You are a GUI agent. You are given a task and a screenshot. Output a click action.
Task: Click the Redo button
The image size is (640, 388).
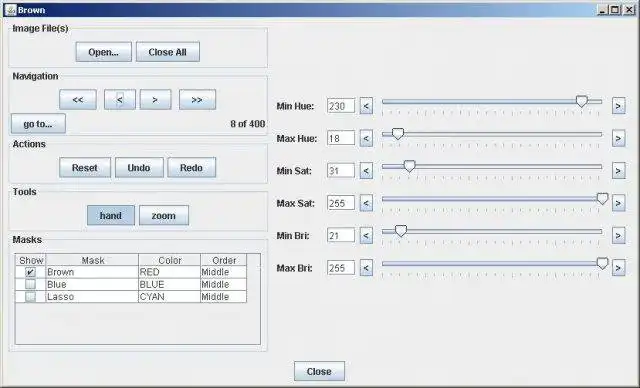[191, 168]
